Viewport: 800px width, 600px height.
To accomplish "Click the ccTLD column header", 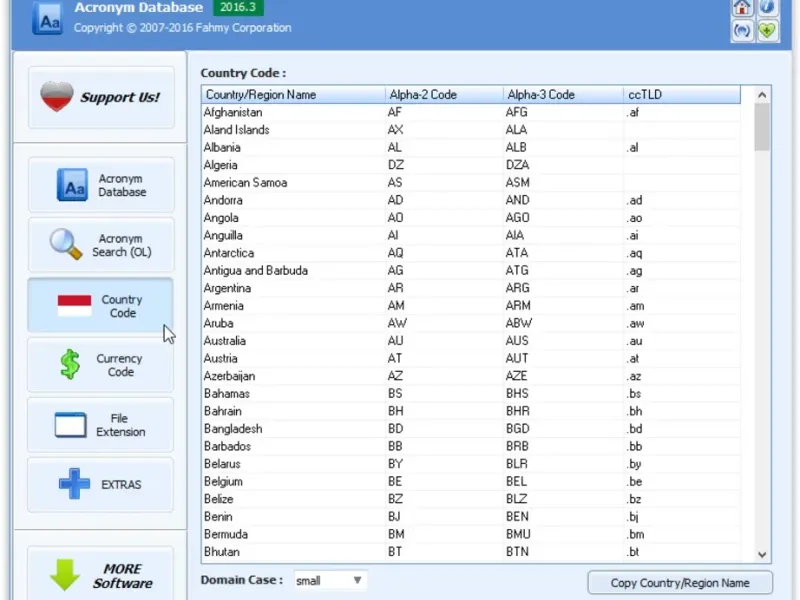I will pos(680,95).
